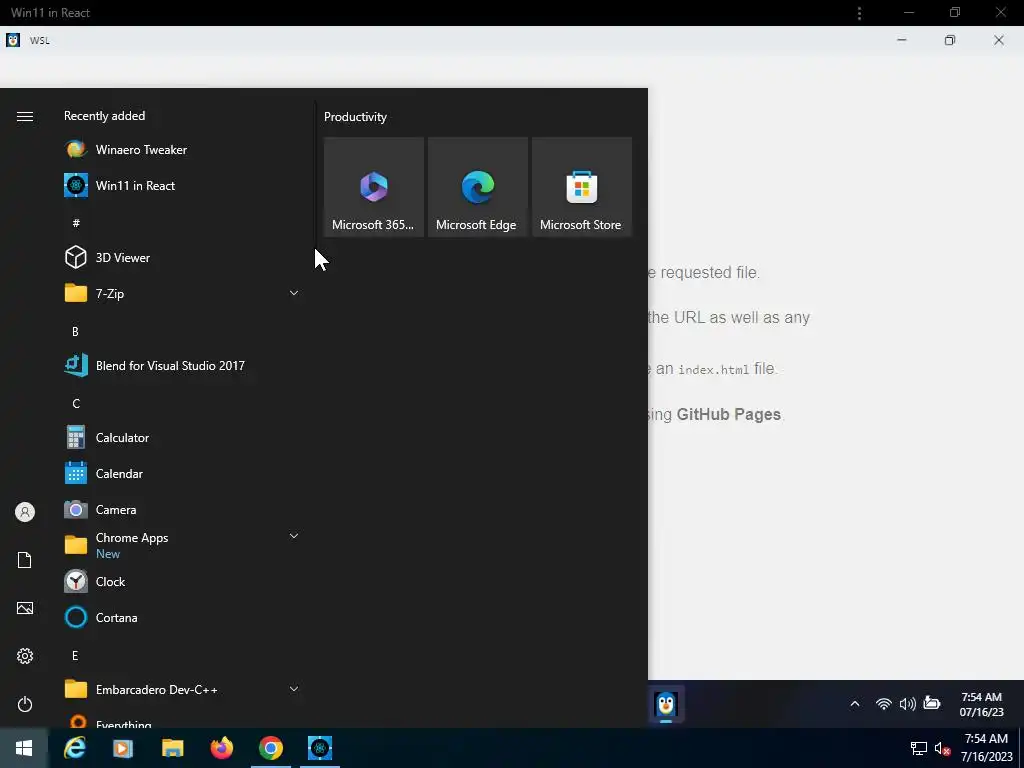1024x768 pixels.
Task: Open Firefox from taskbar
Action: coord(221,748)
